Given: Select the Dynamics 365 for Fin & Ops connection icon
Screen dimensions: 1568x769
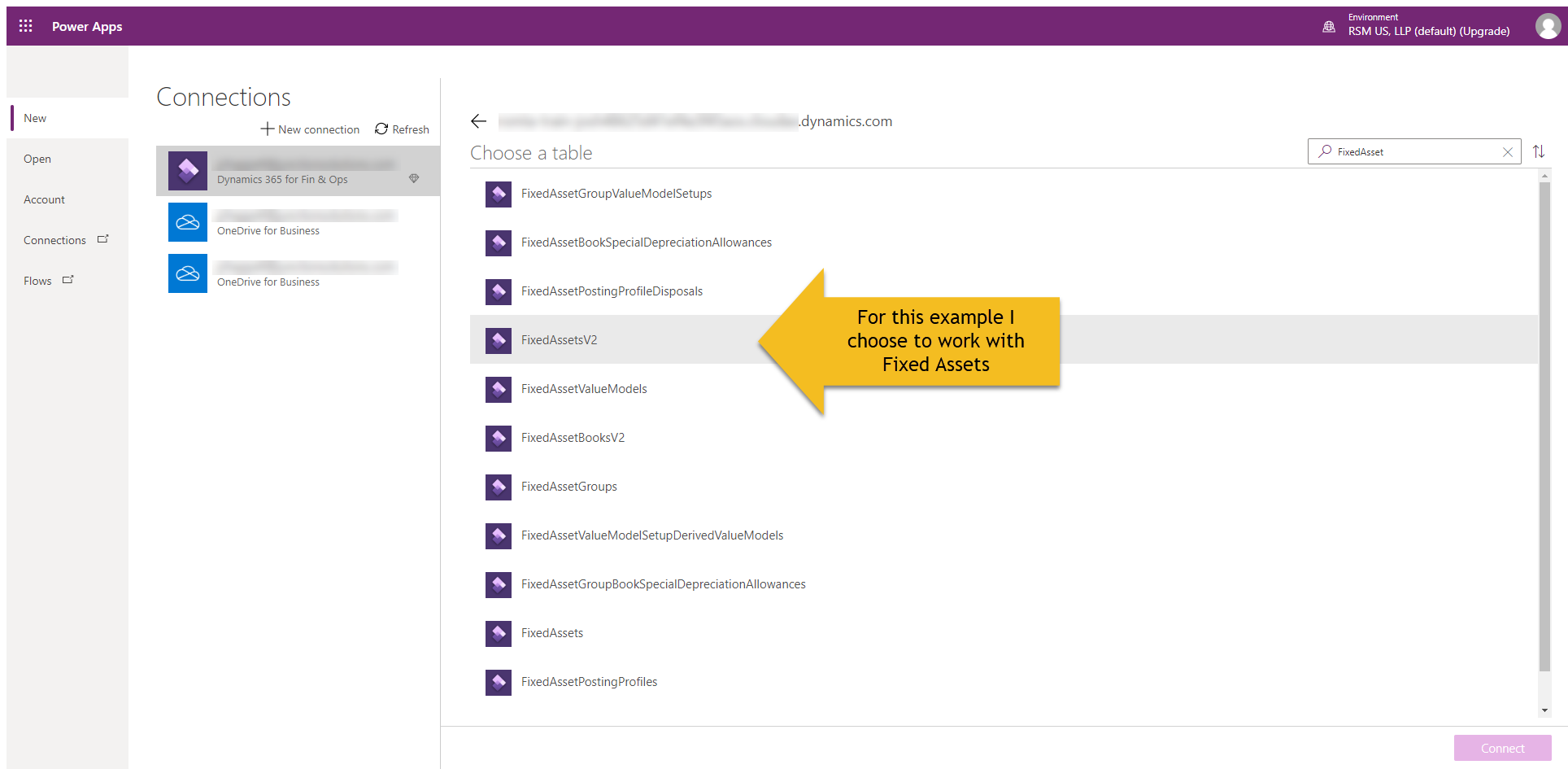Looking at the screenshot, I should 188,171.
